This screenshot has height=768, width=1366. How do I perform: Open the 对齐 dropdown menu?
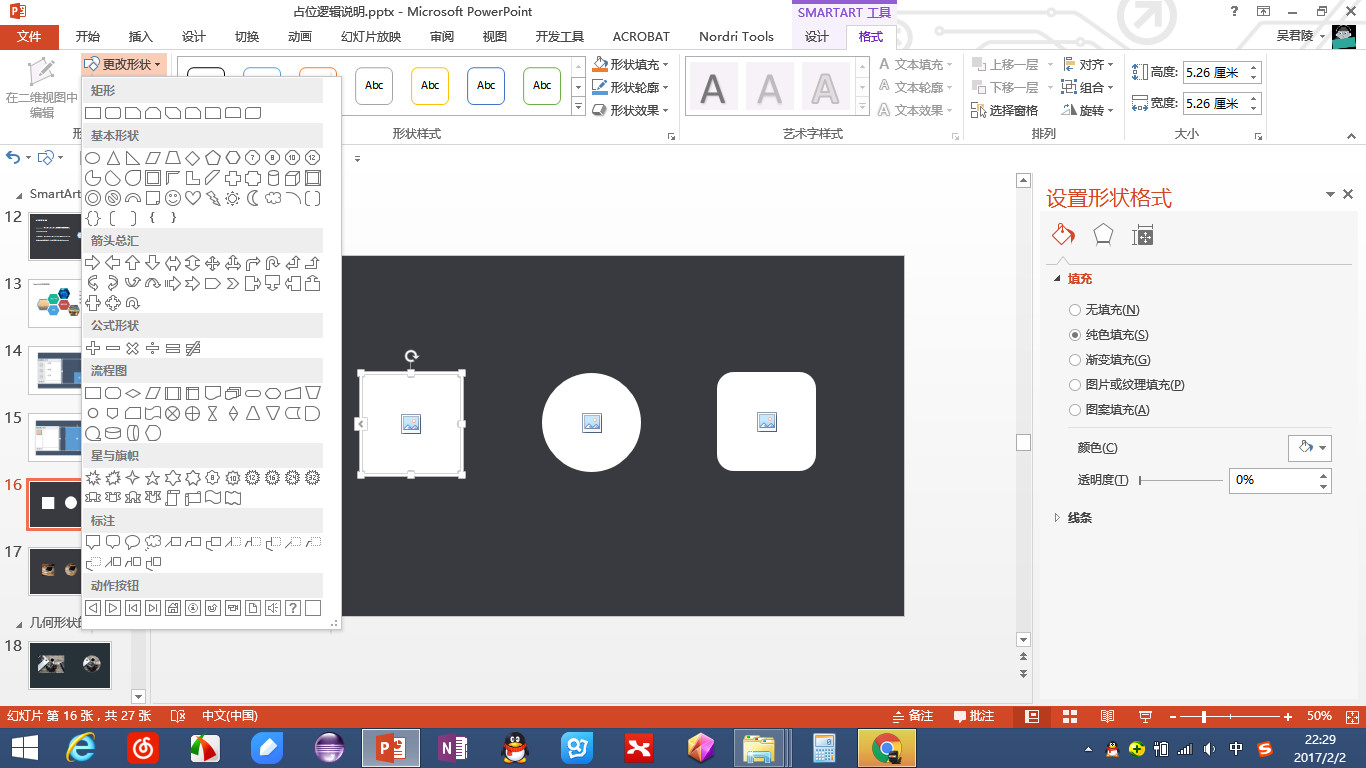1089,65
